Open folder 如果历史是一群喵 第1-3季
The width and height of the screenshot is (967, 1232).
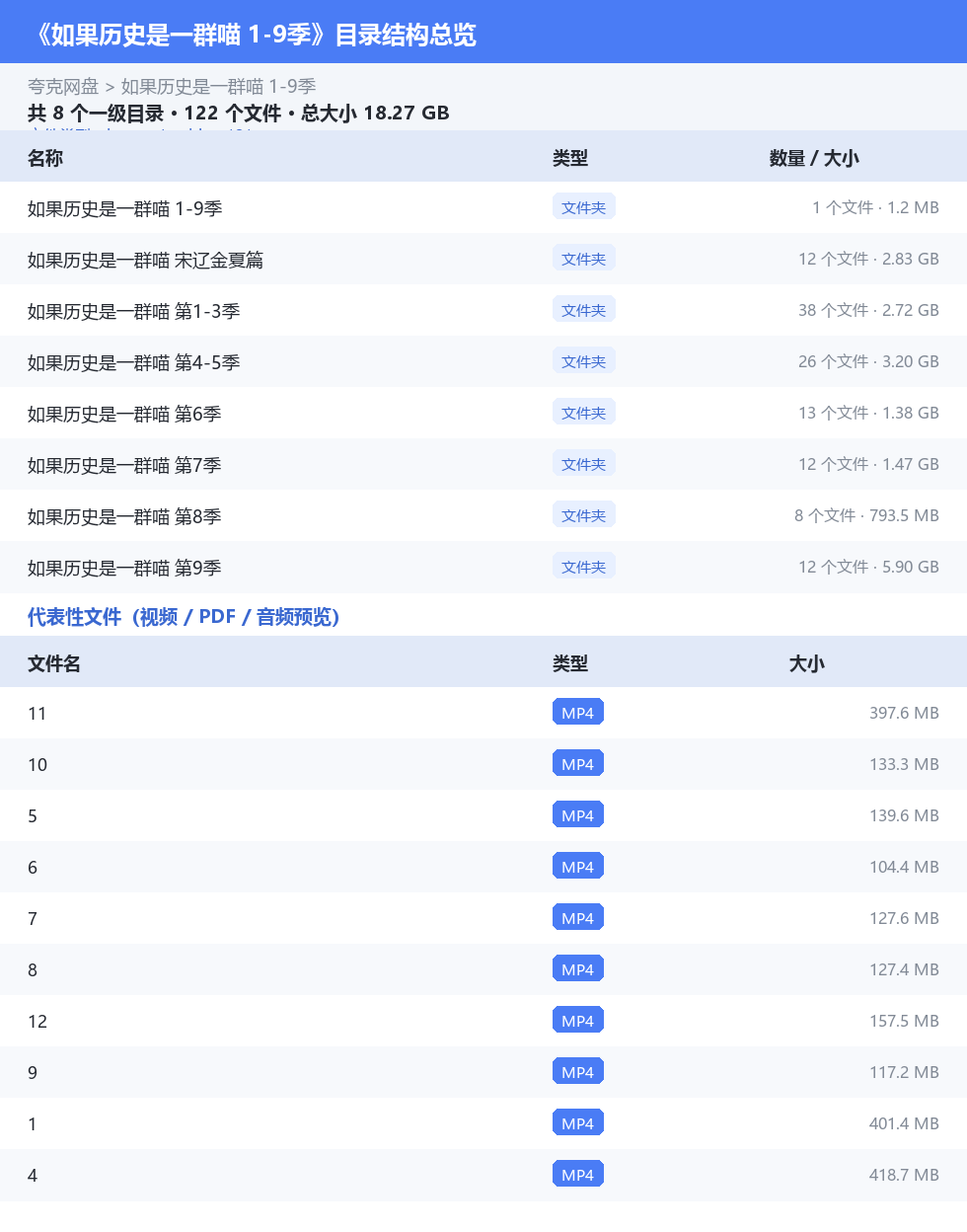pos(134,311)
